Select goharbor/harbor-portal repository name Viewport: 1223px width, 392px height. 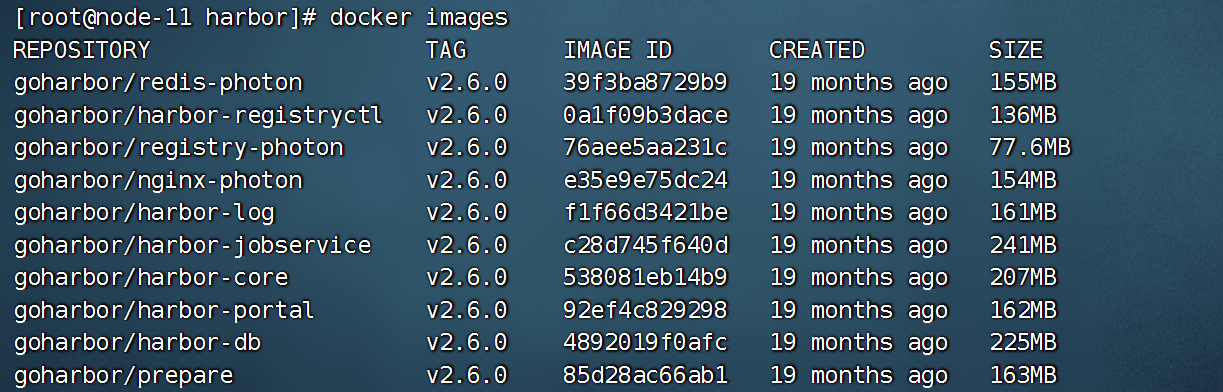164,311
